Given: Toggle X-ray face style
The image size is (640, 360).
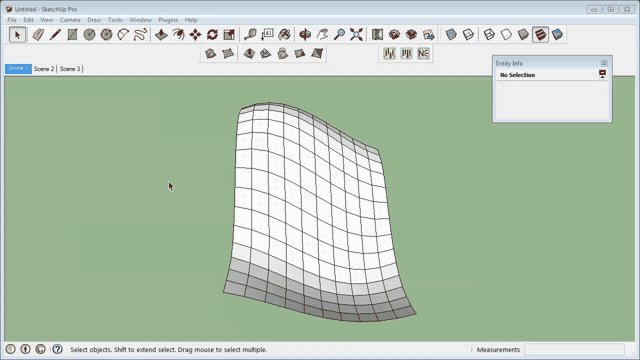Looking at the screenshot, I should click(x=451, y=35).
